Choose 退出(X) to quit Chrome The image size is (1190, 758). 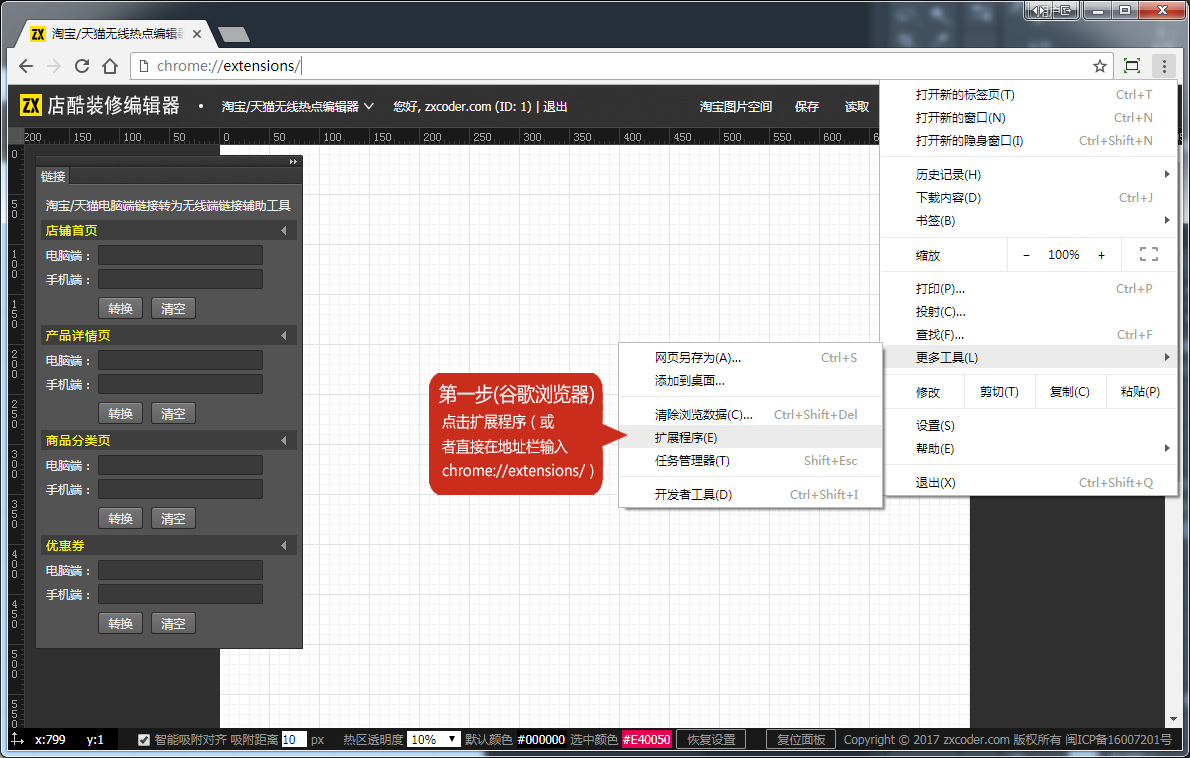point(1029,483)
